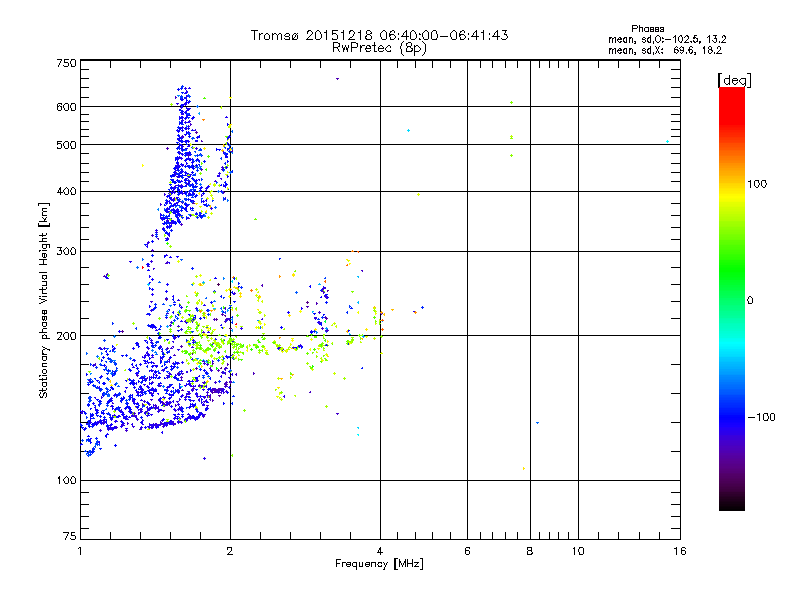The height and width of the screenshot is (600, 800).
Task: Click the colorbar '-100' tick label
Action: 762,417
